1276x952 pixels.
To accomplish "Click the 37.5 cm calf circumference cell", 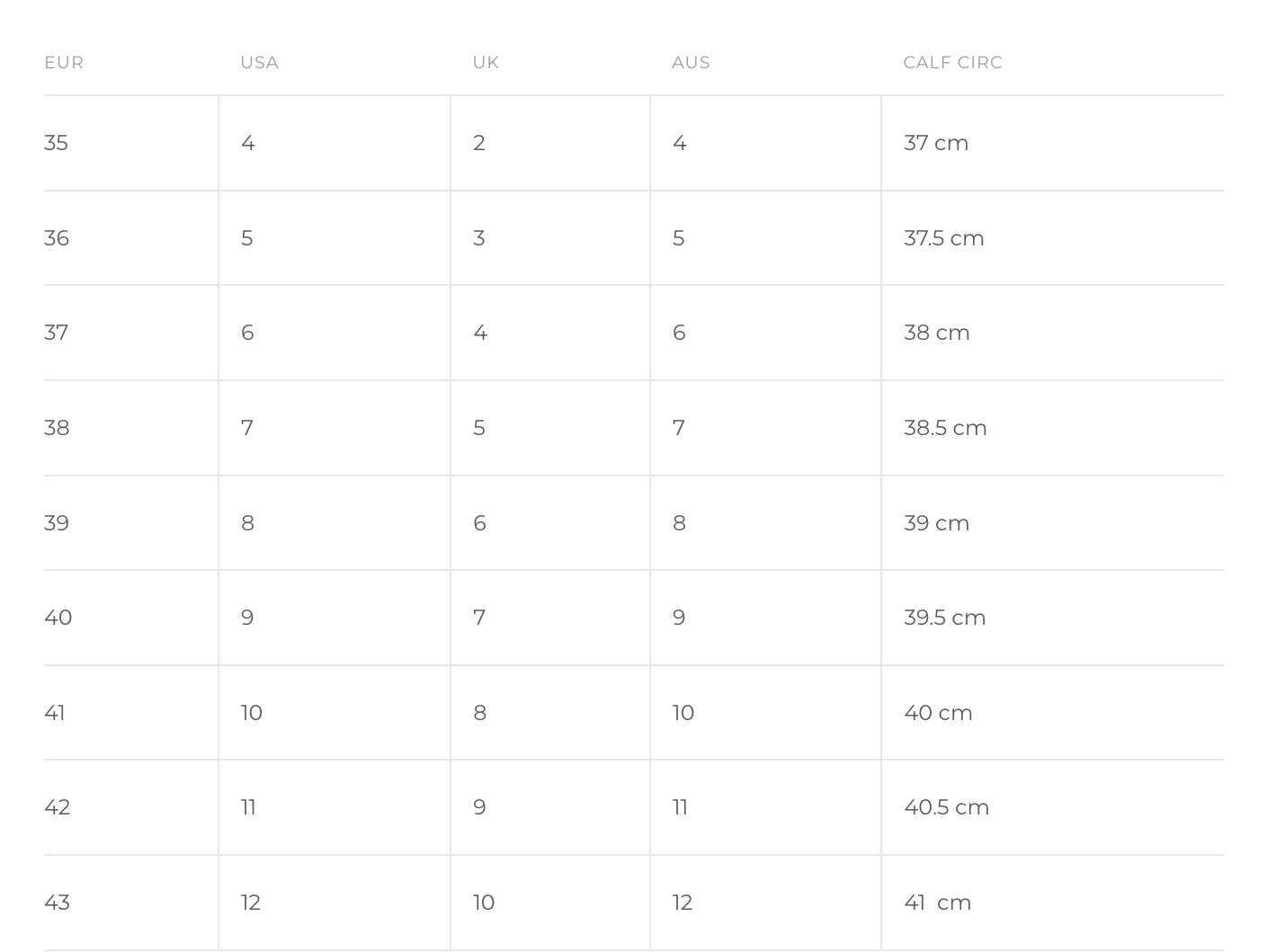I will point(943,238).
